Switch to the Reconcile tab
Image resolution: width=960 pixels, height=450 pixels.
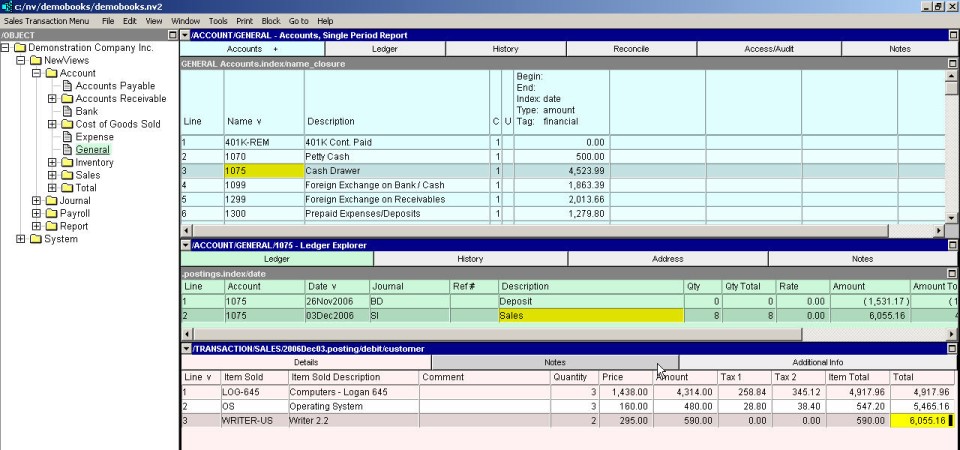pos(631,48)
